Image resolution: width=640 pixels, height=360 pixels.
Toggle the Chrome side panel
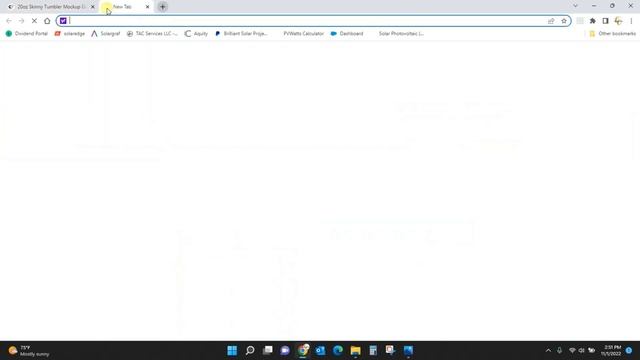point(605,21)
